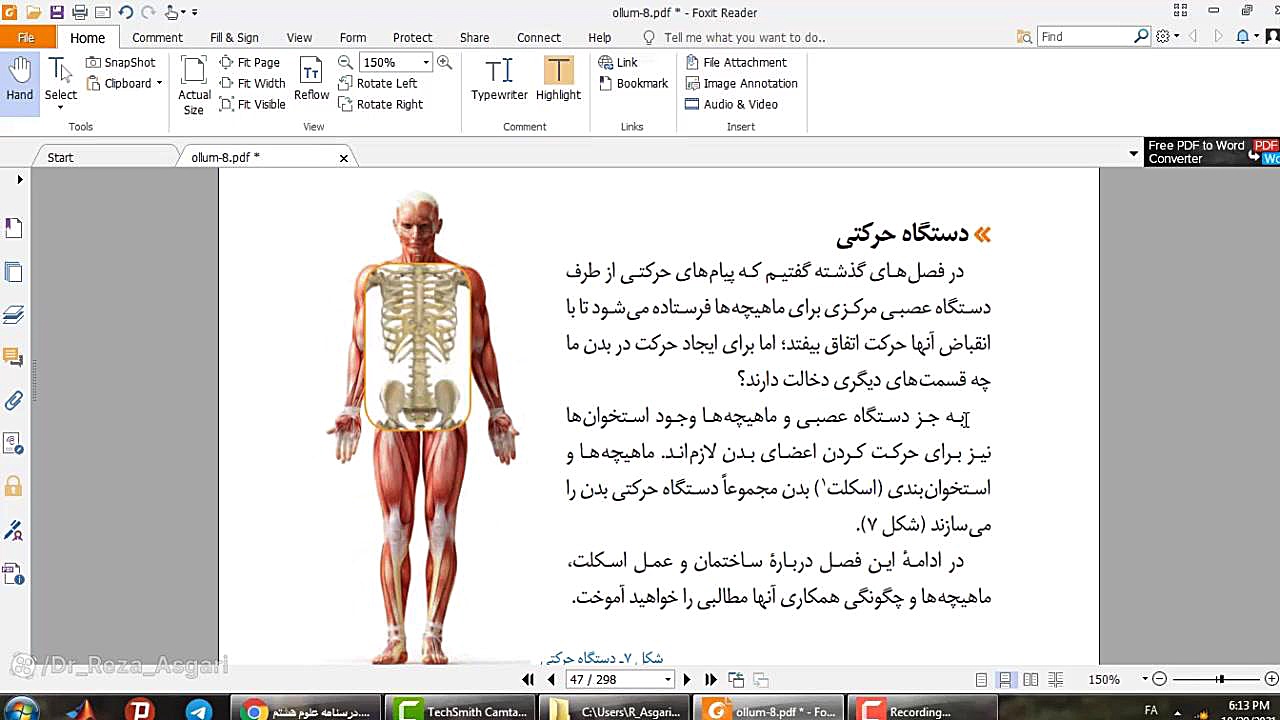Select the Hand tool
The height and width of the screenshot is (720, 1280).
point(19,80)
